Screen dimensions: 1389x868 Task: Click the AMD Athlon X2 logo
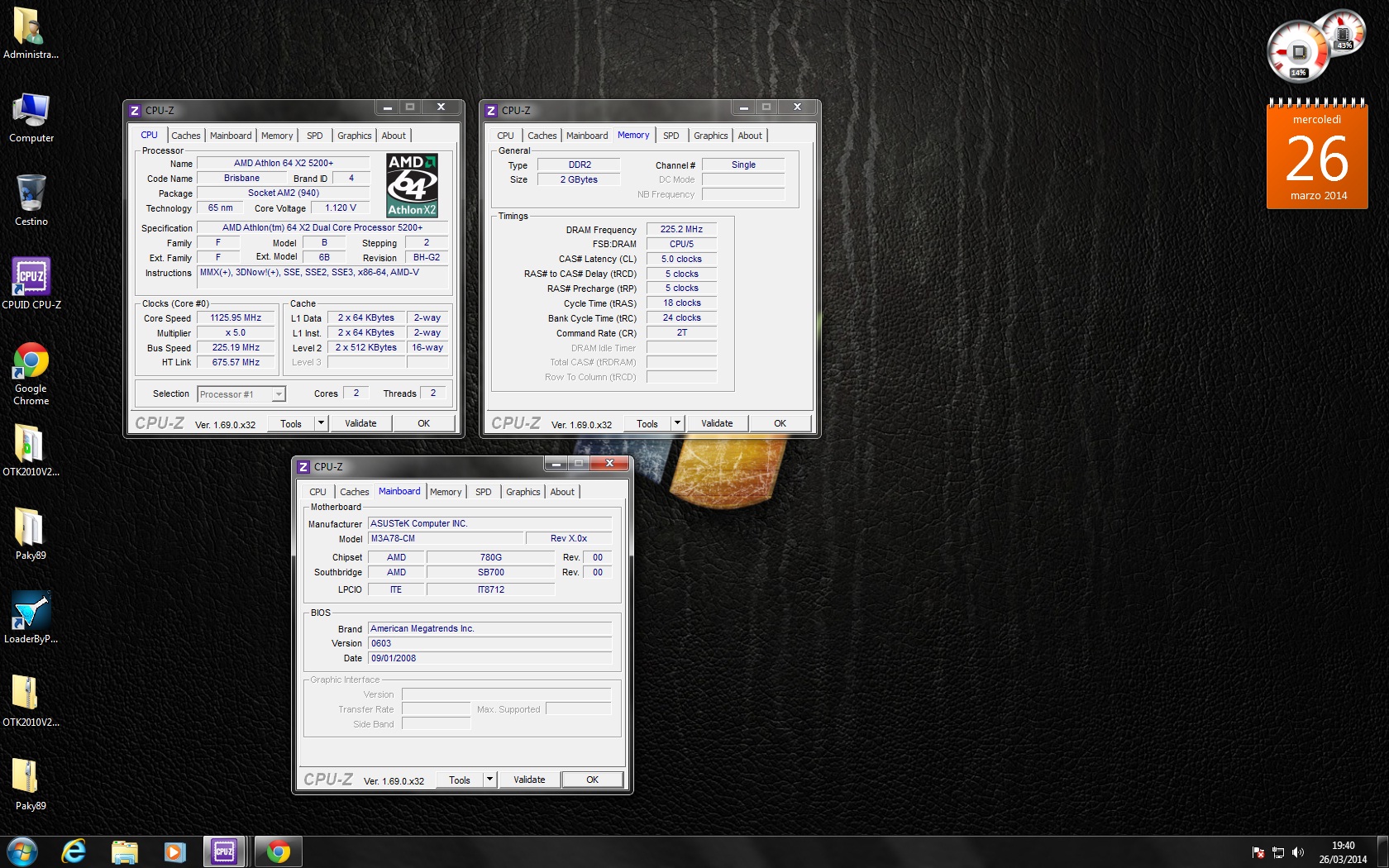(x=412, y=185)
